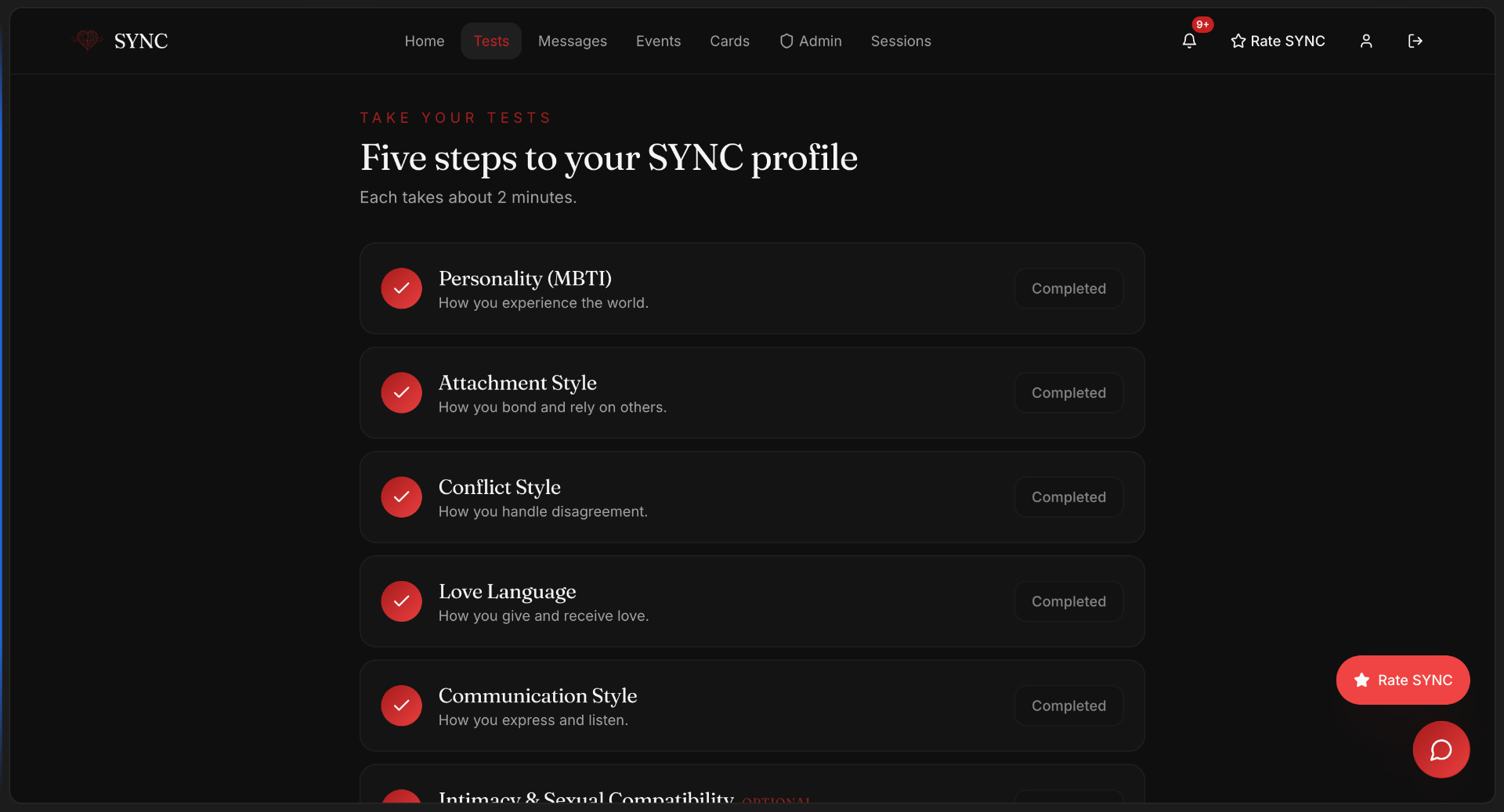Open the user profile icon
This screenshot has width=1504, height=812.
pos(1366,41)
